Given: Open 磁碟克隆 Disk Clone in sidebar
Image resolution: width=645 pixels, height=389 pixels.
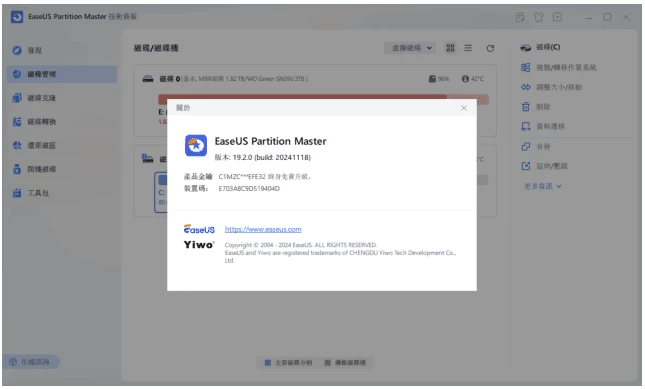Looking at the screenshot, I should point(62,98).
